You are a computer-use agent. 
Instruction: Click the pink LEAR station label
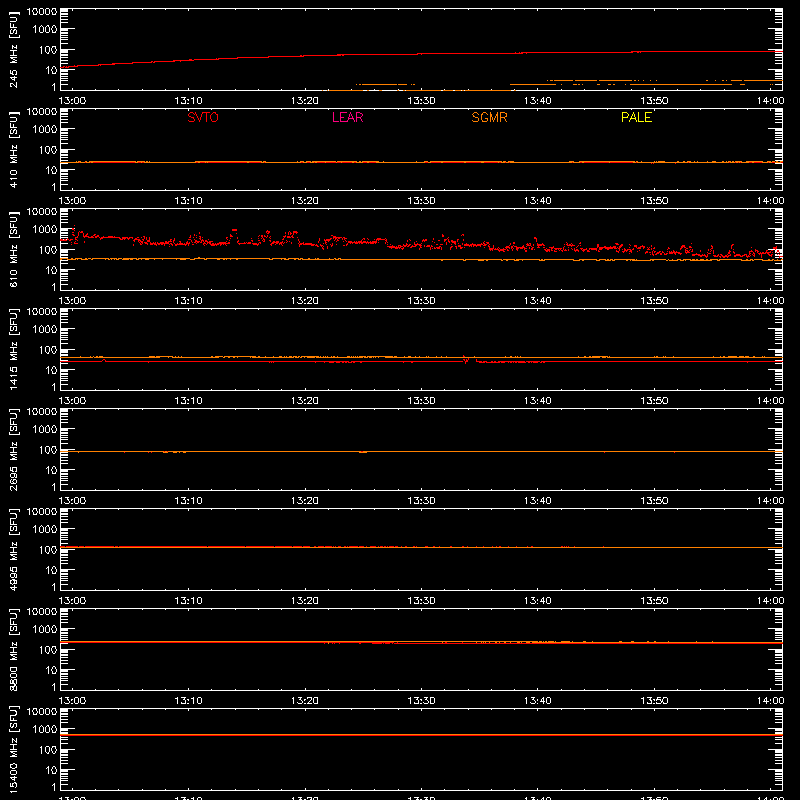click(x=347, y=117)
